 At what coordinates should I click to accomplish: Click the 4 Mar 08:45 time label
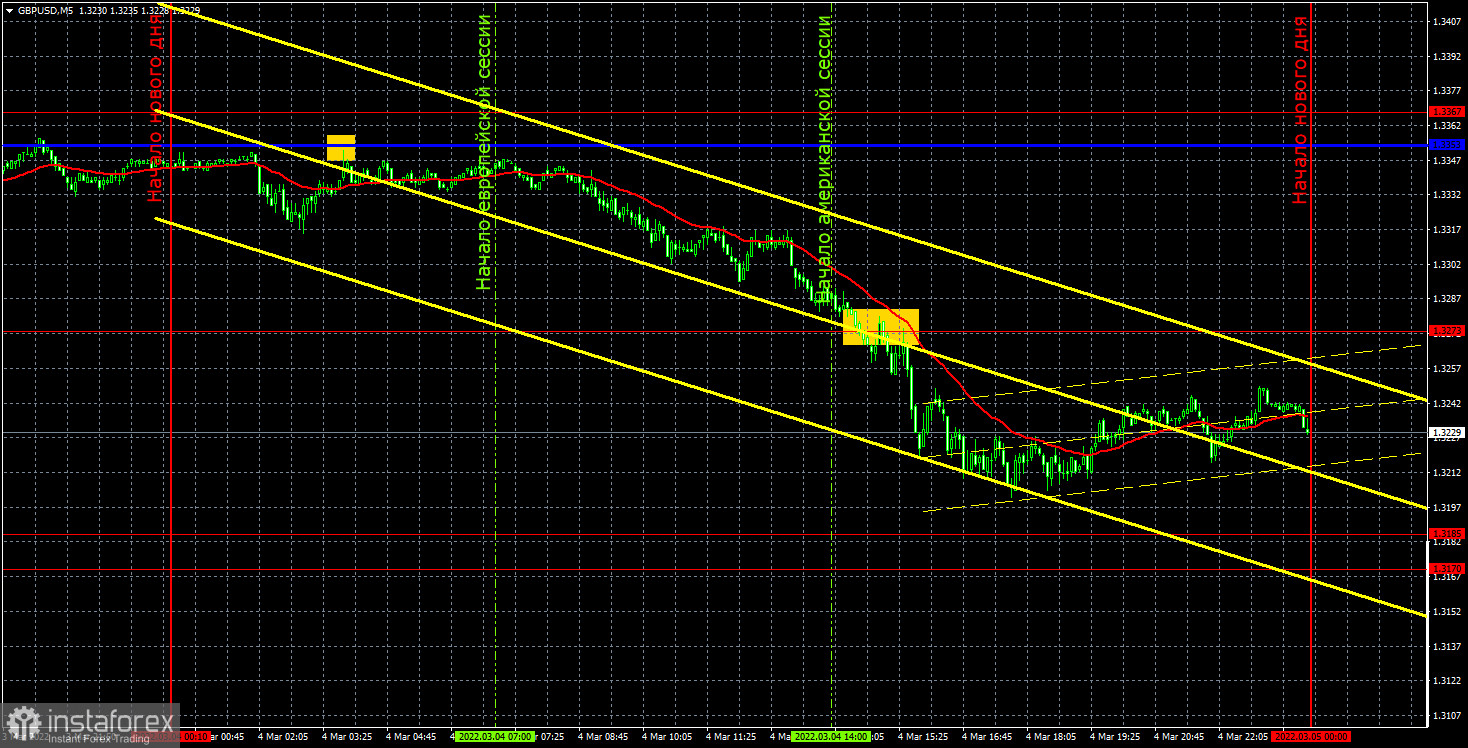[603, 736]
